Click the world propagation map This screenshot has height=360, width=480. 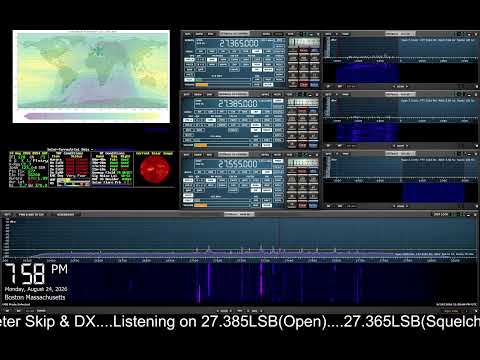pos(91,76)
